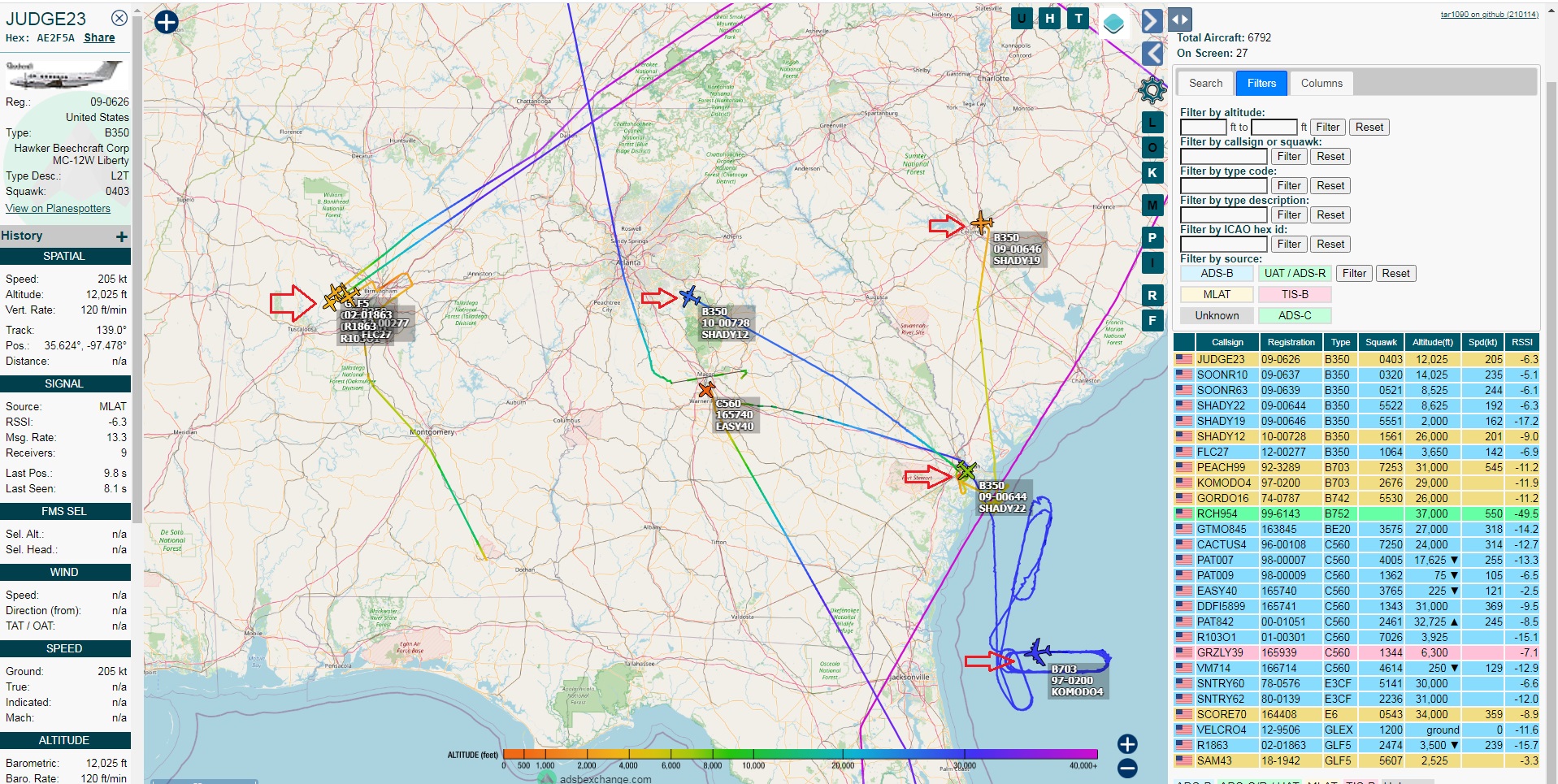Click the K map button

(1152, 172)
